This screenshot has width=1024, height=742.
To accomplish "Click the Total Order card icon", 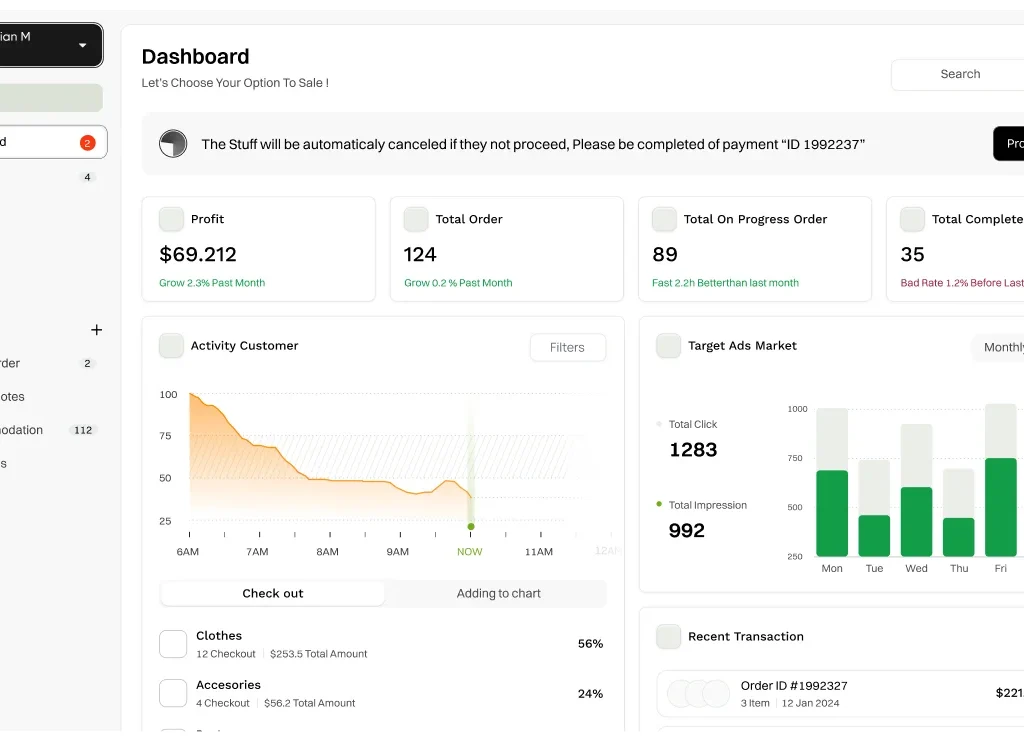I will click(x=416, y=219).
